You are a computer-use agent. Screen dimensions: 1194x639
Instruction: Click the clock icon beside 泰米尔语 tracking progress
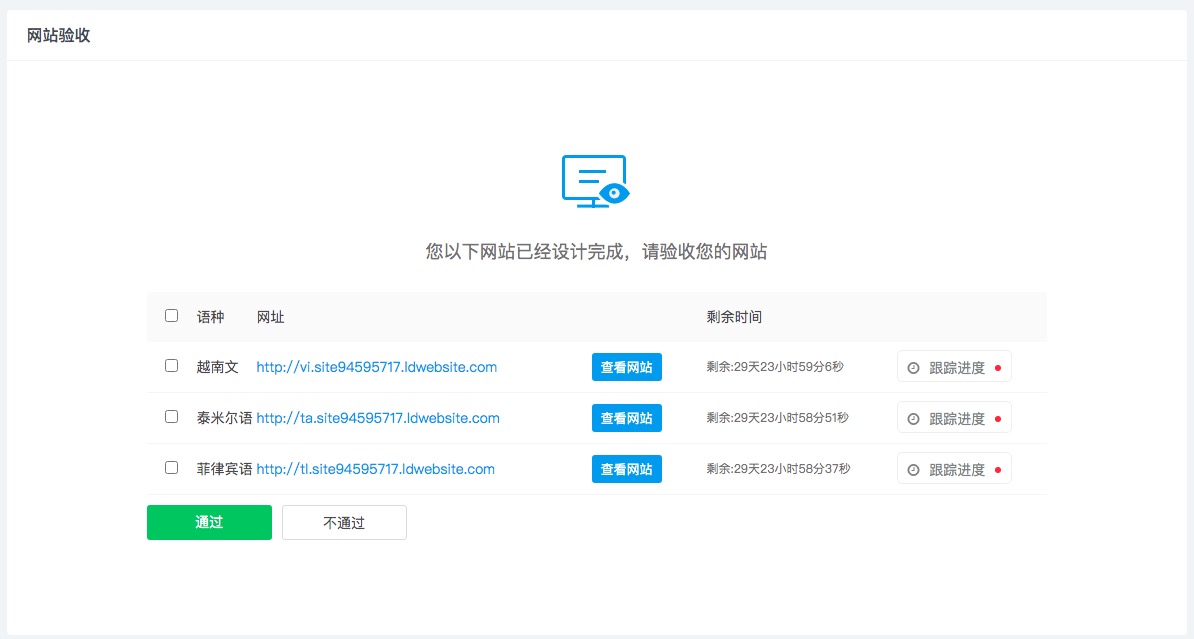click(x=913, y=417)
